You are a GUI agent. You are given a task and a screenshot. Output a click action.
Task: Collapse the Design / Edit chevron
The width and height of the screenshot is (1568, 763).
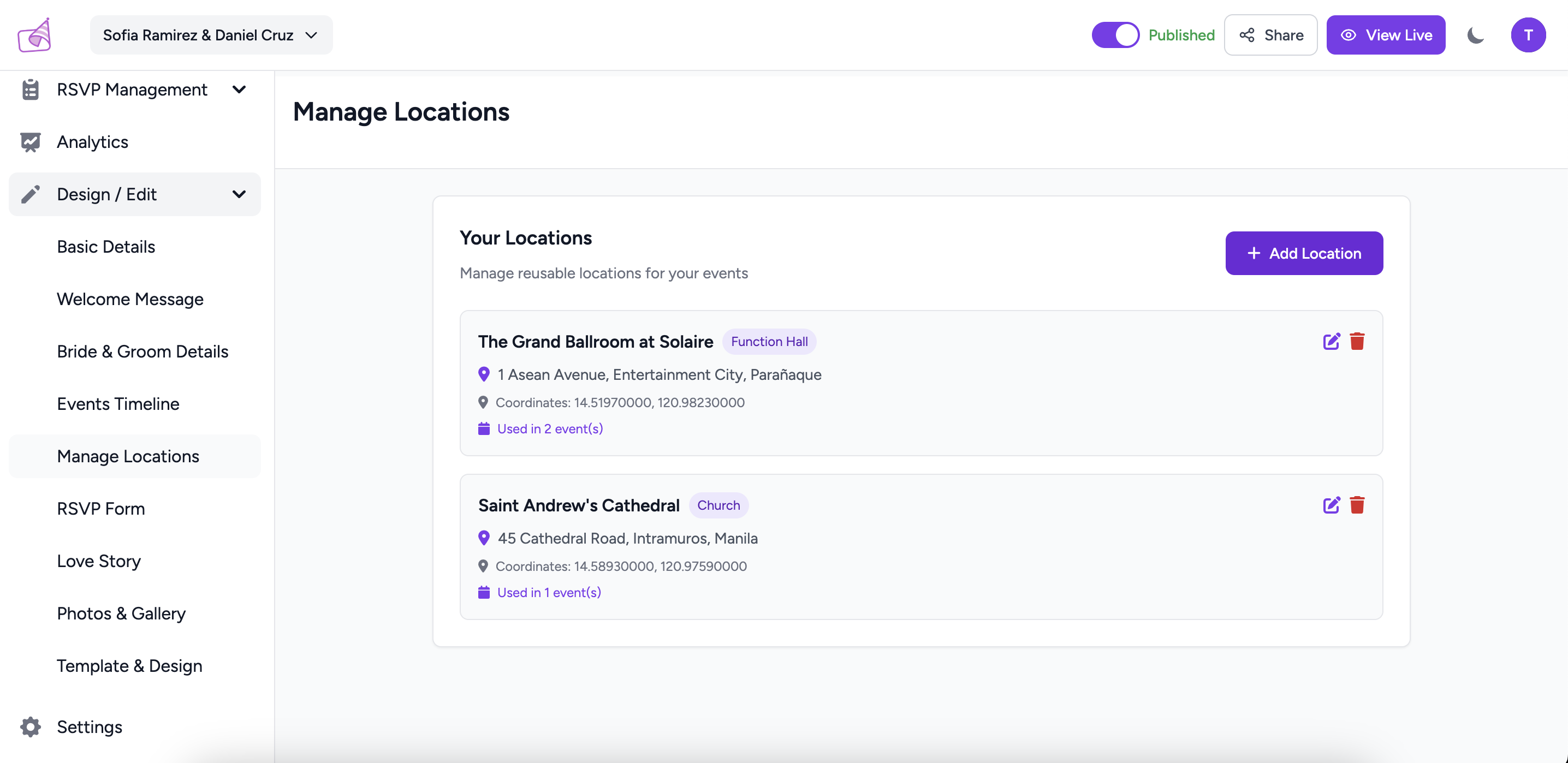point(239,194)
